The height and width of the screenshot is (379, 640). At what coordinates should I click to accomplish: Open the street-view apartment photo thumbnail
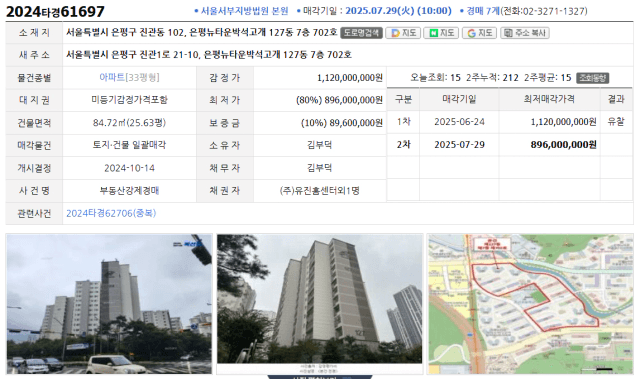109,304
